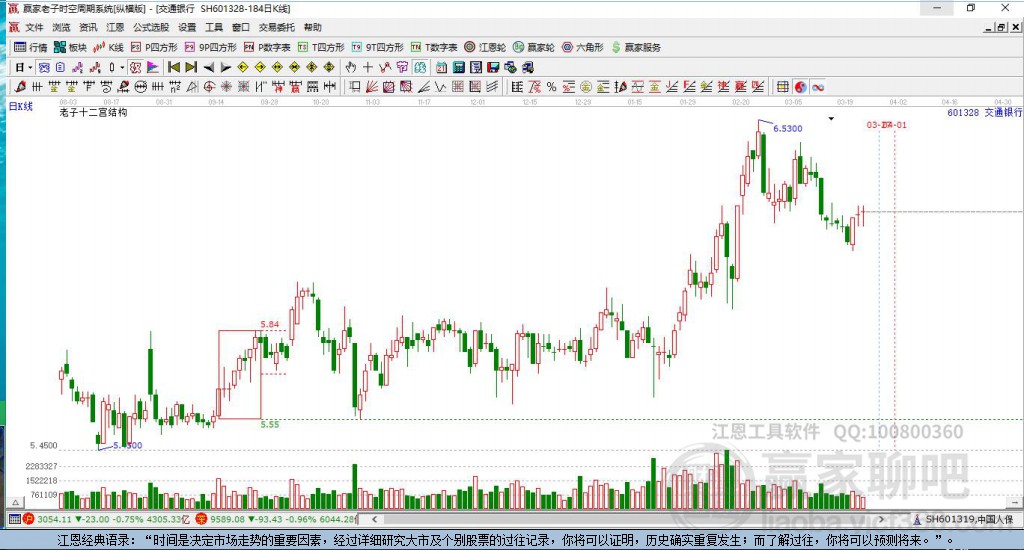Select the zigzag wave line icon
1024x550 pixels.
(x=440, y=87)
